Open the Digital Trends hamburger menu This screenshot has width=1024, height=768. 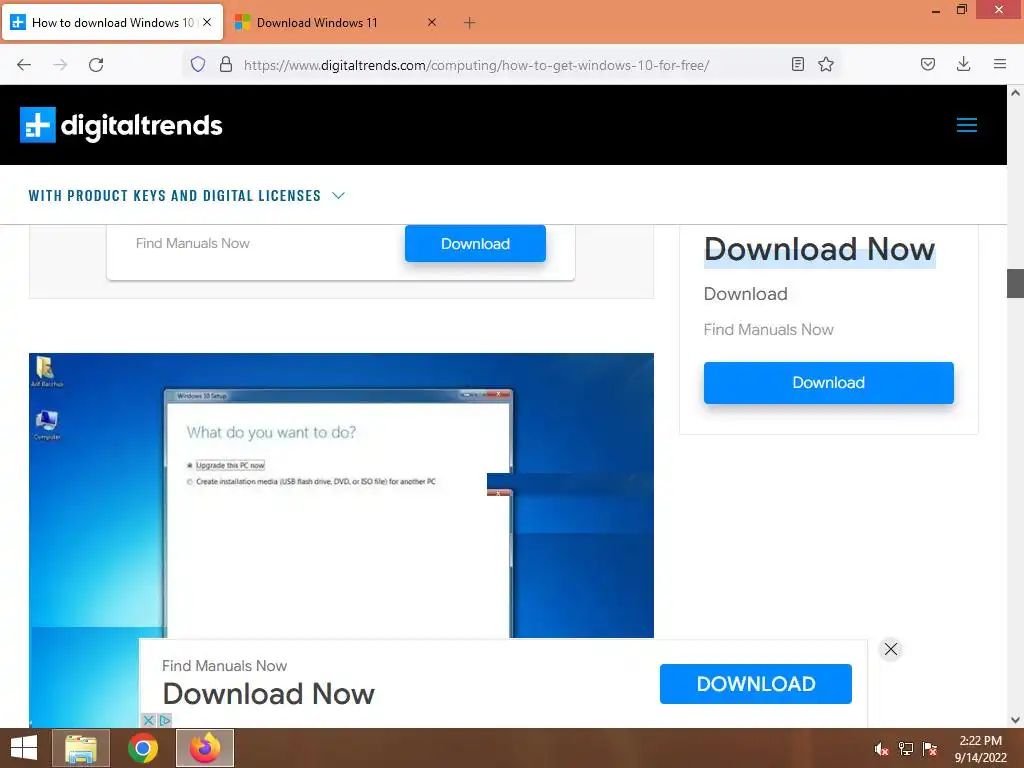coord(967,125)
